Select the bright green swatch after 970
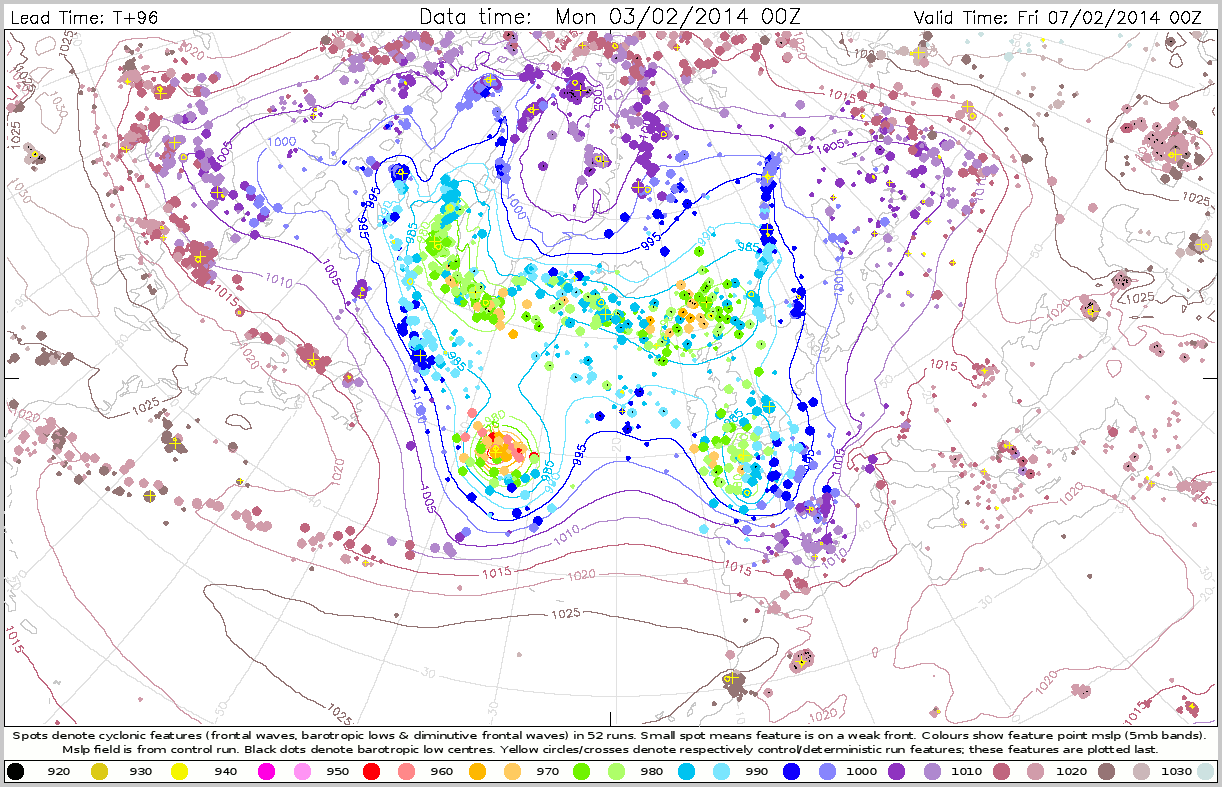Screen dimensions: 1222x787 pyautogui.click(x=582, y=771)
